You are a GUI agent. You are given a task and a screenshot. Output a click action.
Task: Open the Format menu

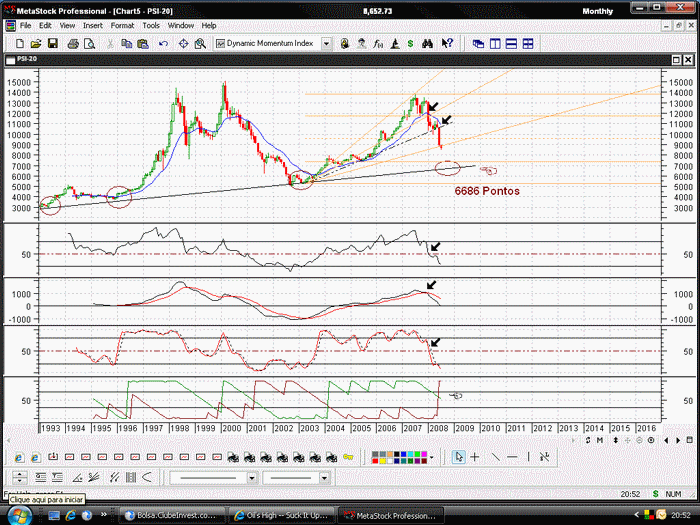click(122, 25)
